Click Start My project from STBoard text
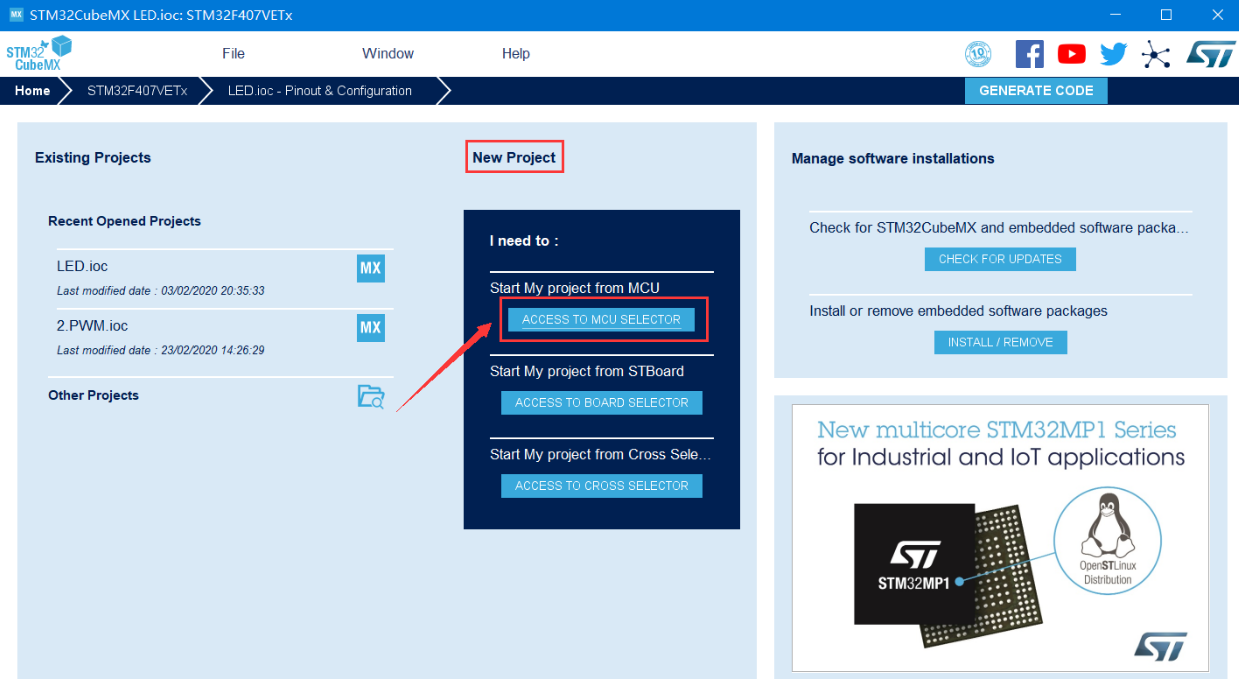 coord(587,371)
